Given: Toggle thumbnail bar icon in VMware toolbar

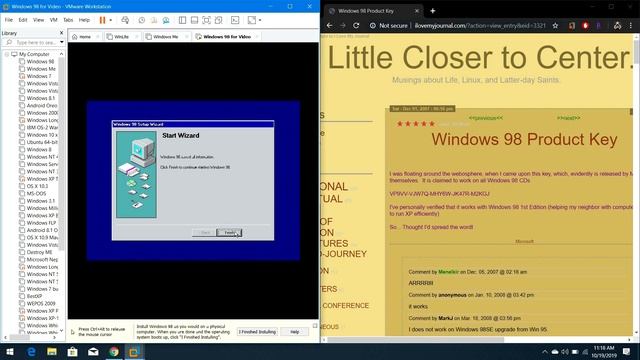Looking at the screenshot, I should pyautogui.click(x=194, y=20).
